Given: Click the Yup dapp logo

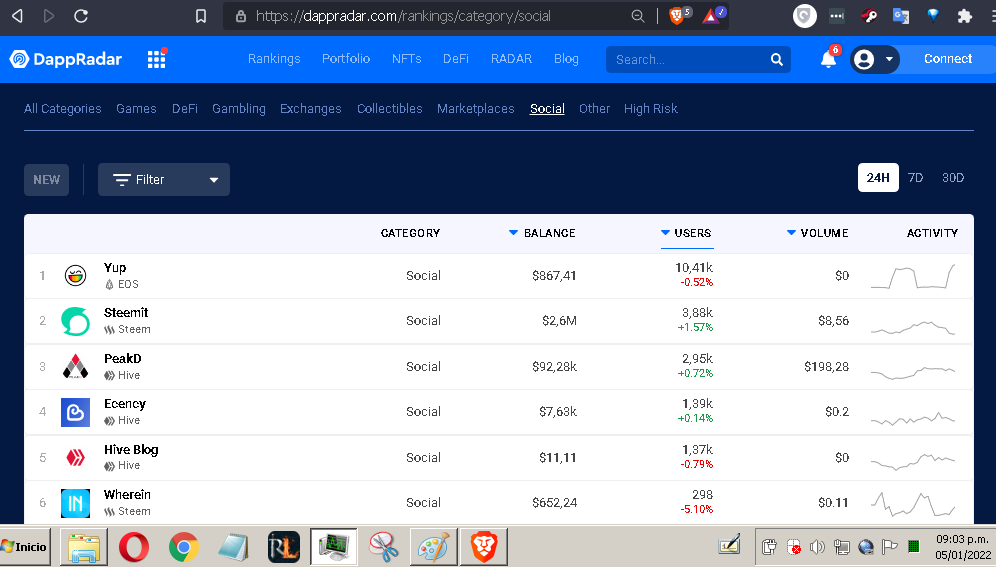Looking at the screenshot, I should (76, 276).
